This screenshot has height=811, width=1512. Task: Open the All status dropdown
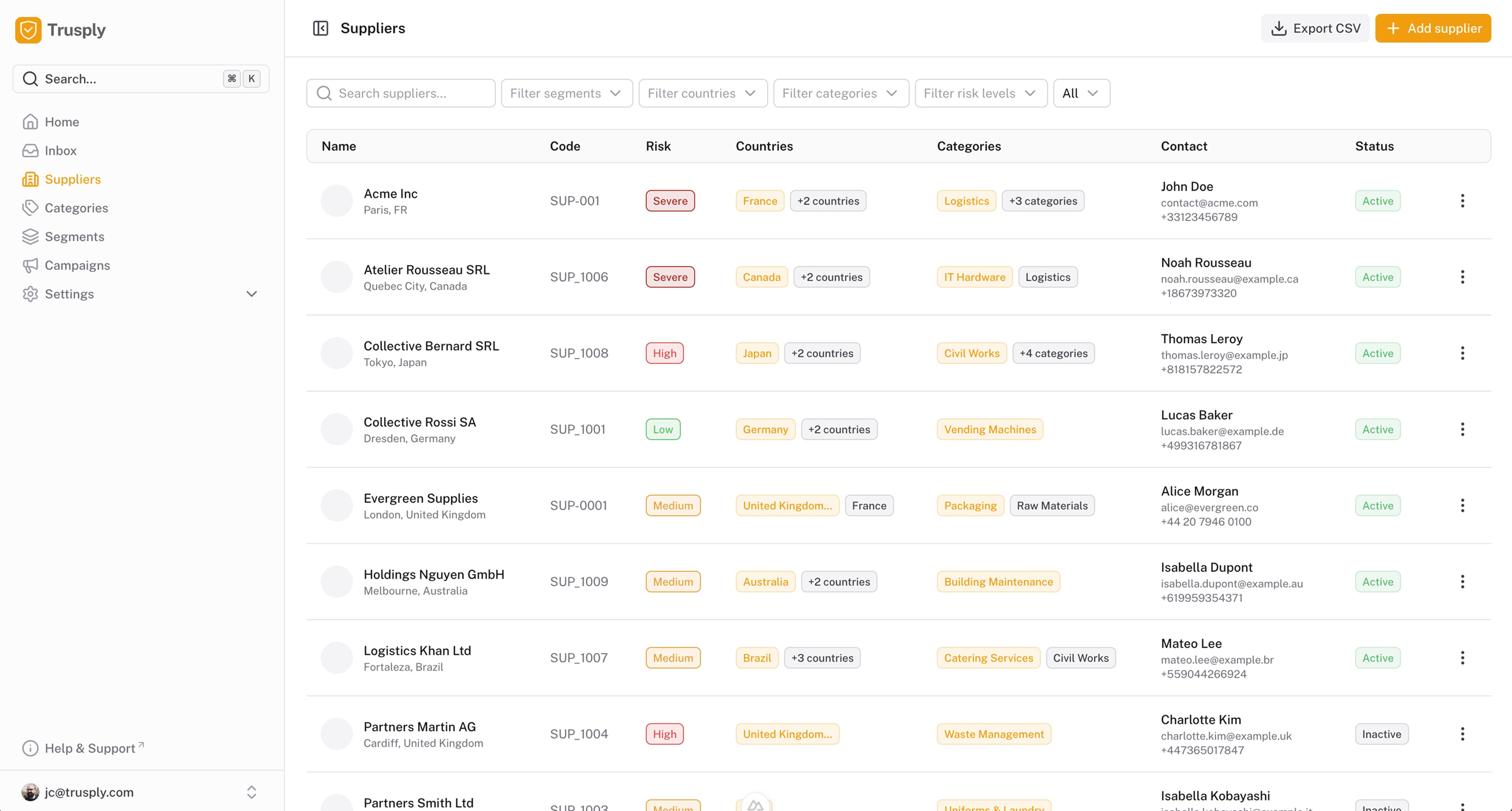(1081, 93)
